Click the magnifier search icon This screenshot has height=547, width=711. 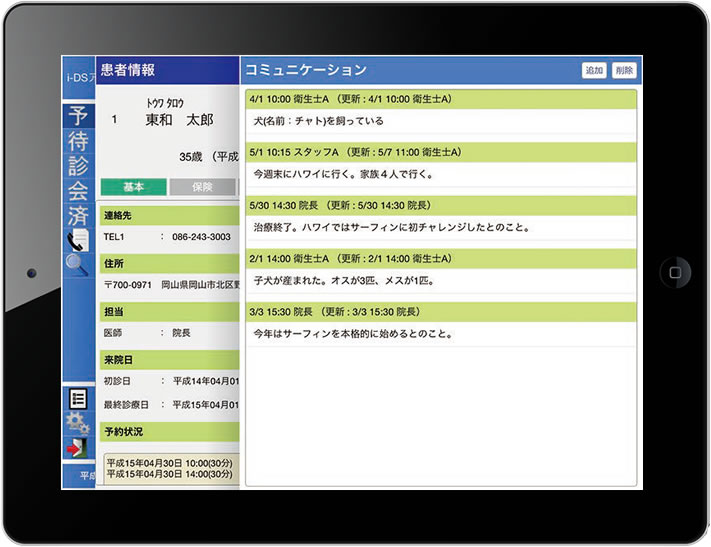(78, 264)
